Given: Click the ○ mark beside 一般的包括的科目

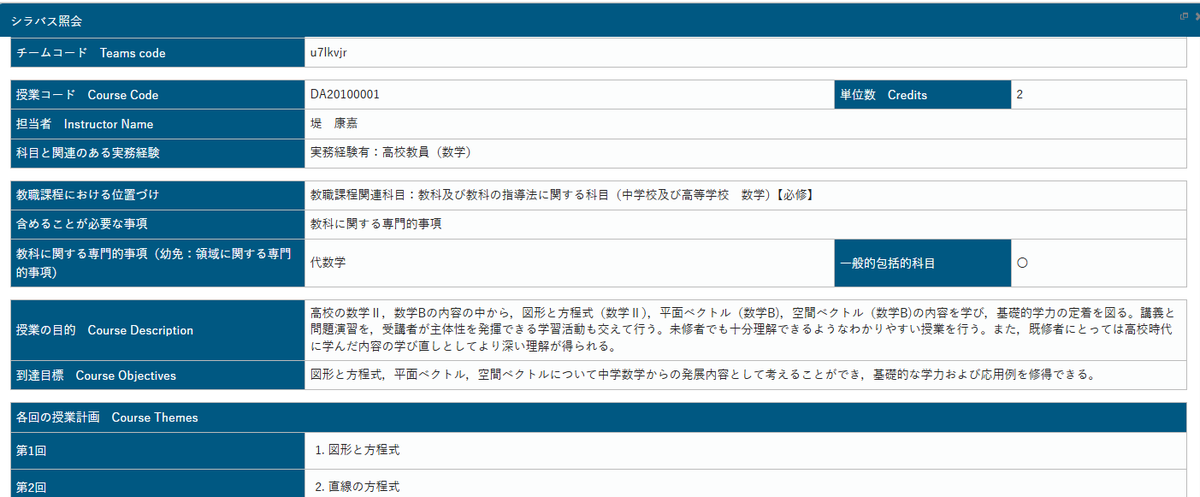Looking at the screenshot, I should pos(1022,263).
